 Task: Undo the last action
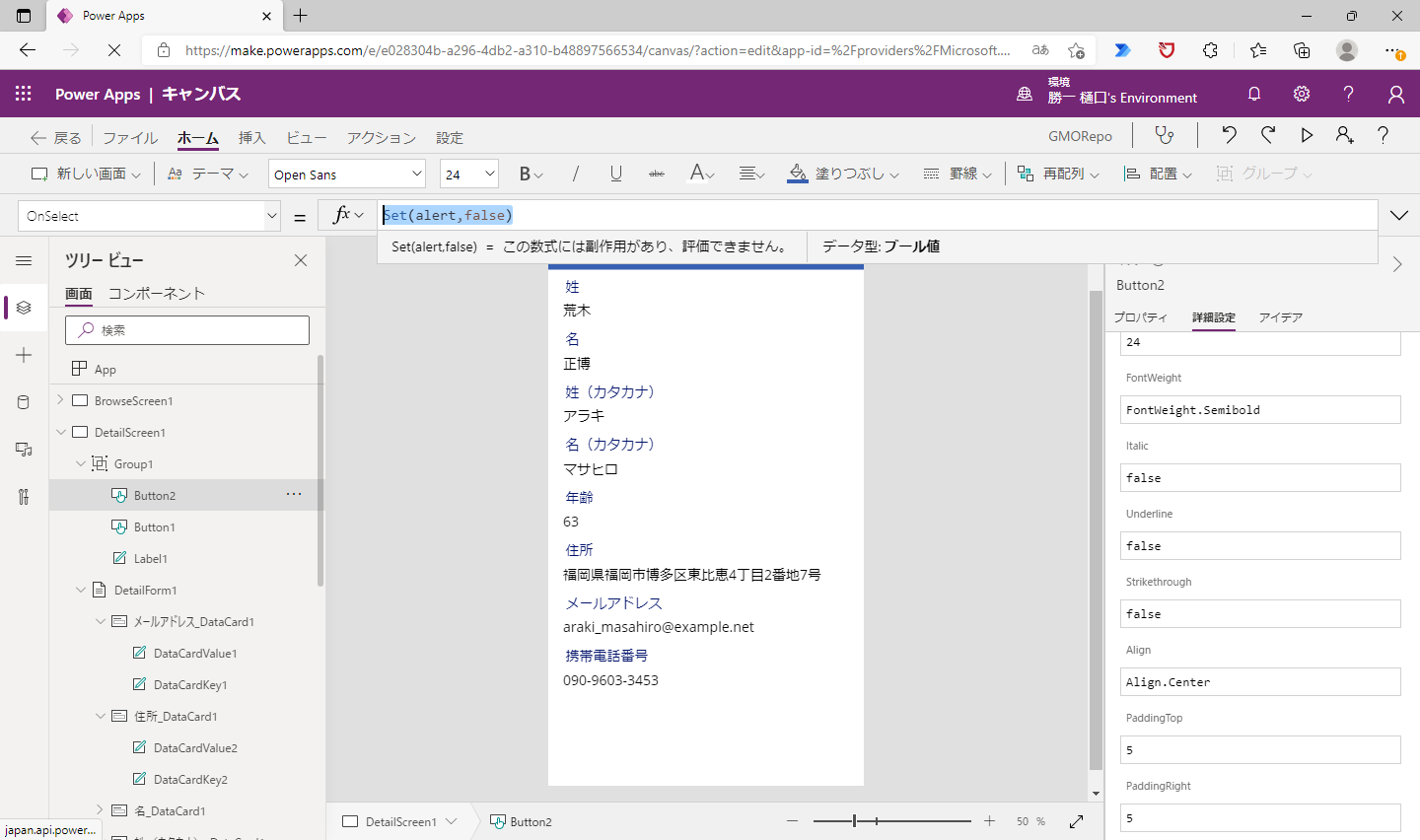(1229, 136)
